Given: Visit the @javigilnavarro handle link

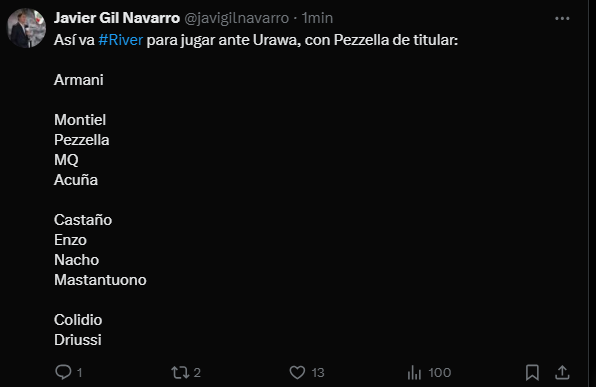Looking at the screenshot, I should pos(236,18).
